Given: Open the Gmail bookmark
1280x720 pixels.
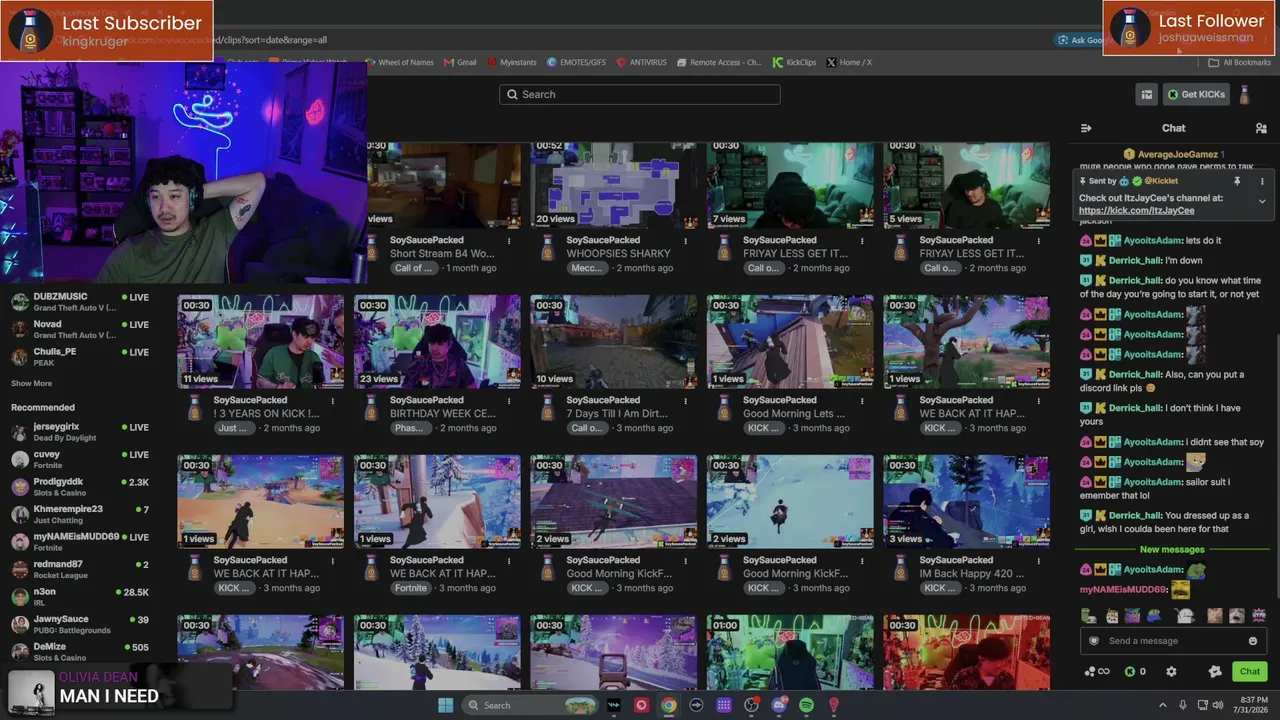Looking at the screenshot, I should click(460, 62).
